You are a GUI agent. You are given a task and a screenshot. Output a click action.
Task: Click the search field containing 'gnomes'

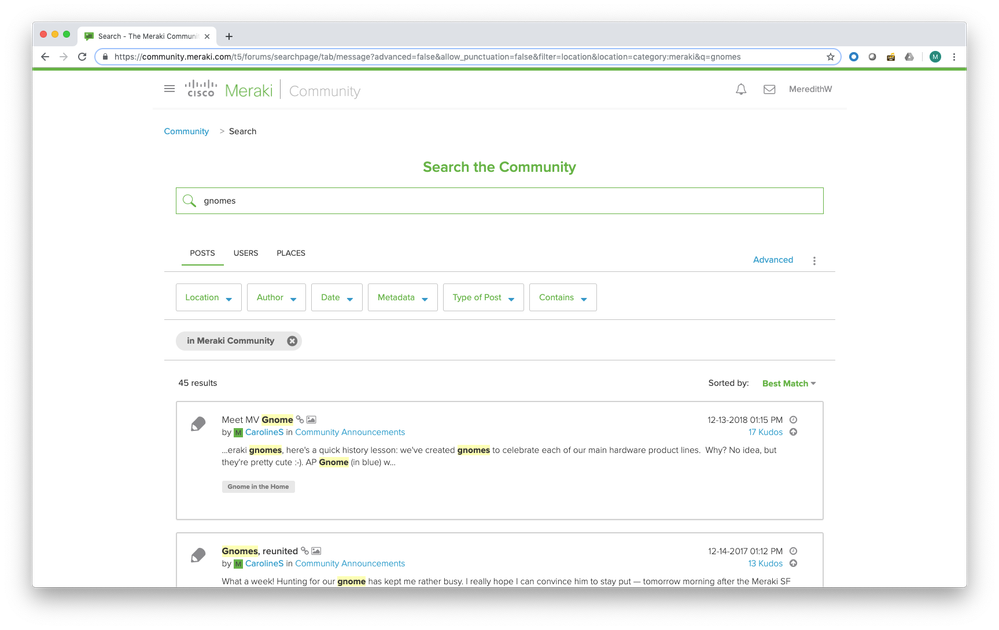click(x=500, y=201)
